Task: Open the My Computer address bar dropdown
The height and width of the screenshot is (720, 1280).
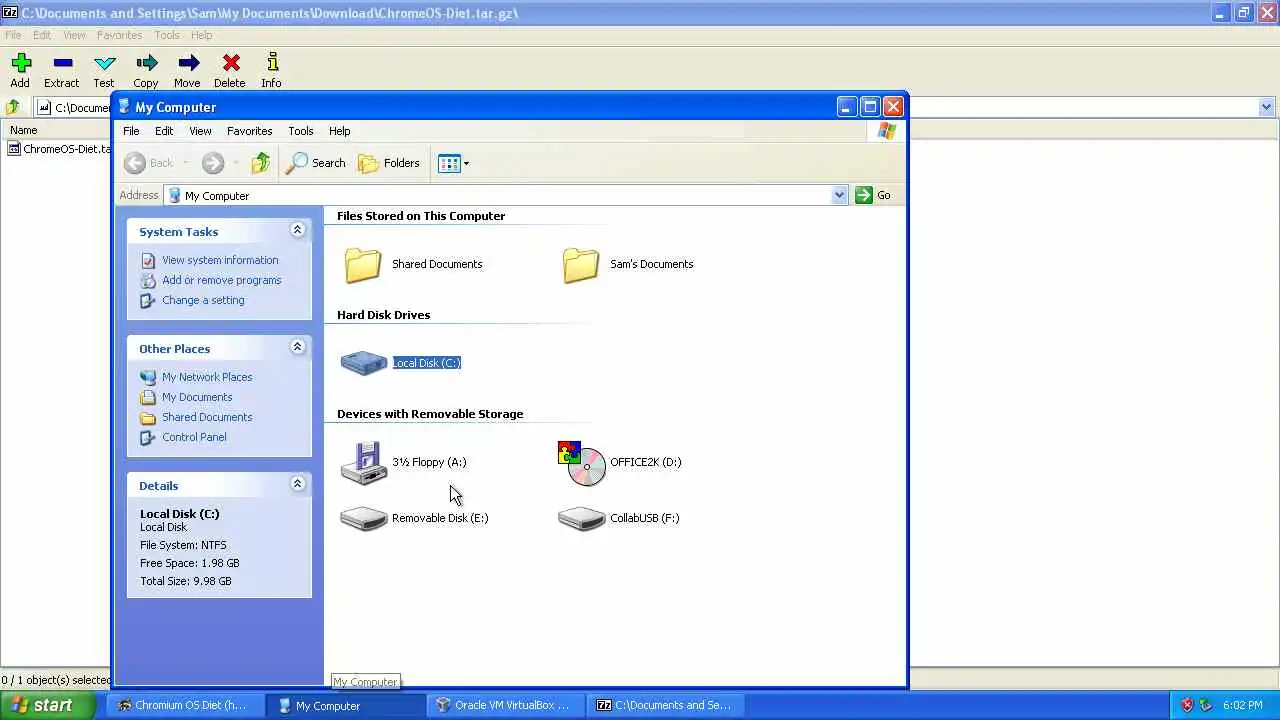Action: [x=839, y=195]
